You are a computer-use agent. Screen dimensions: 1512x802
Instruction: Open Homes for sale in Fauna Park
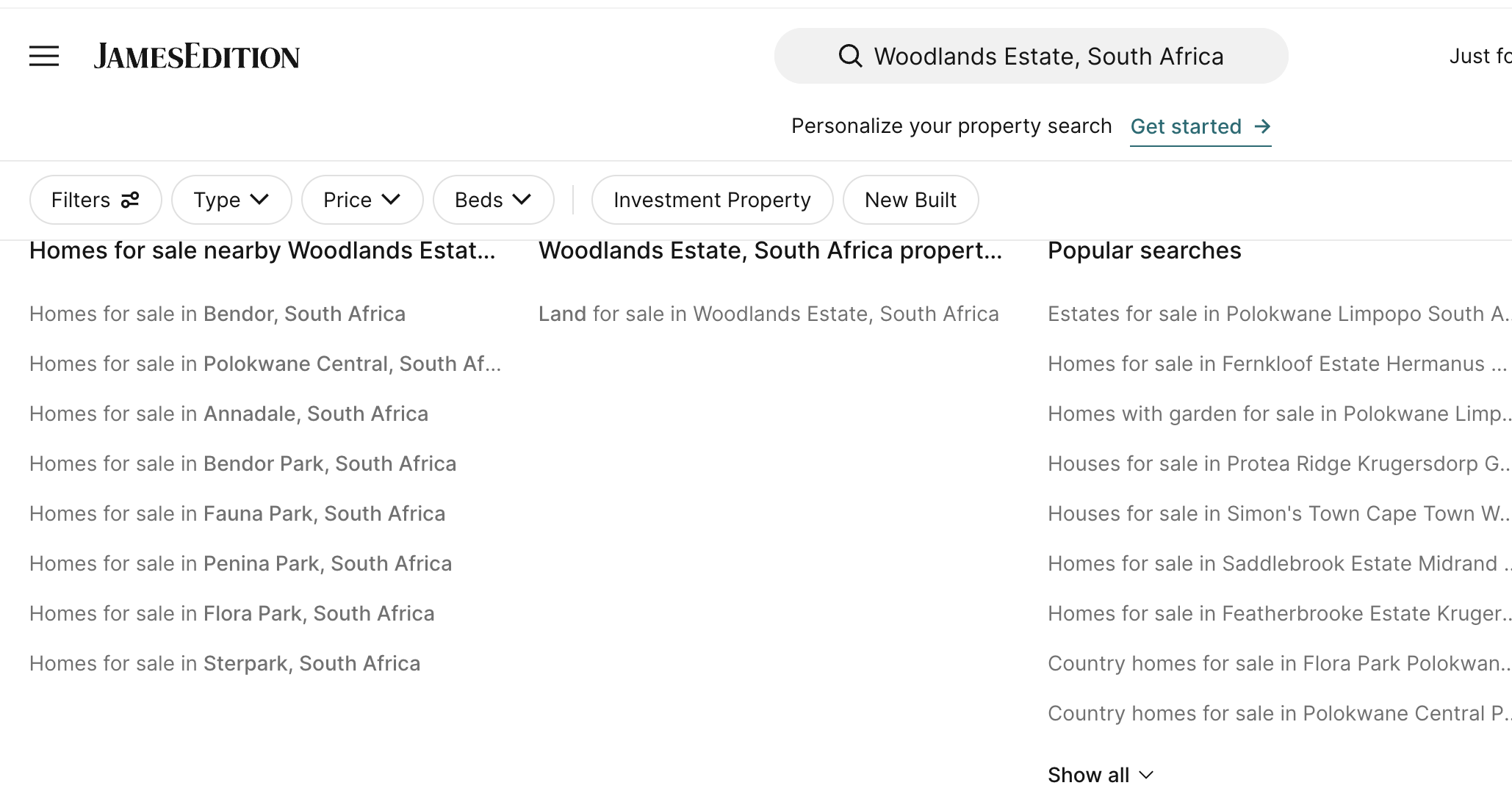[x=237, y=513]
